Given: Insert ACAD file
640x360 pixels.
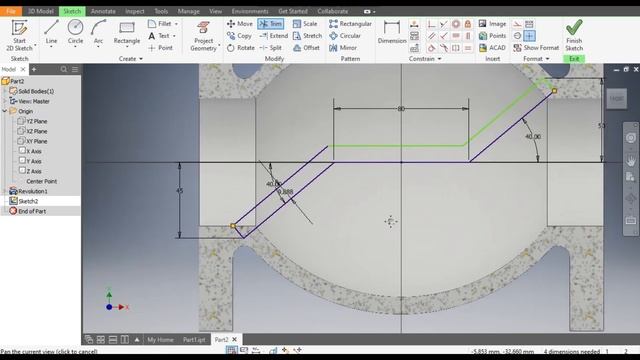Looking at the screenshot, I should tap(492, 48).
